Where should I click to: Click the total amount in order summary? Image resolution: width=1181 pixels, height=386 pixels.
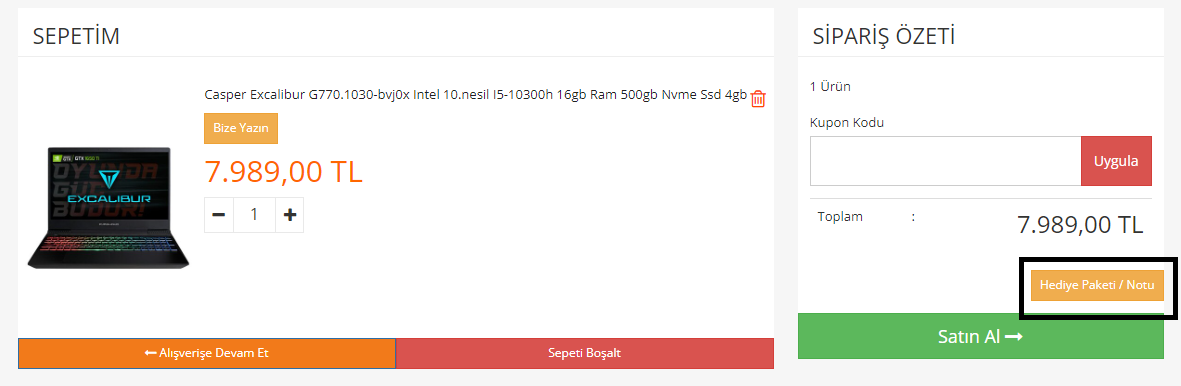click(1080, 224)
